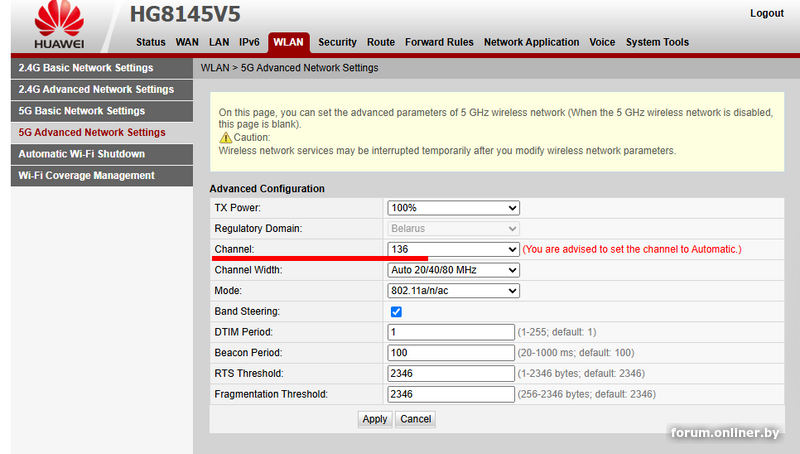Screen dimensions: 800x454
Task: Focus the RTS Threshold input field
Action: 451,373
